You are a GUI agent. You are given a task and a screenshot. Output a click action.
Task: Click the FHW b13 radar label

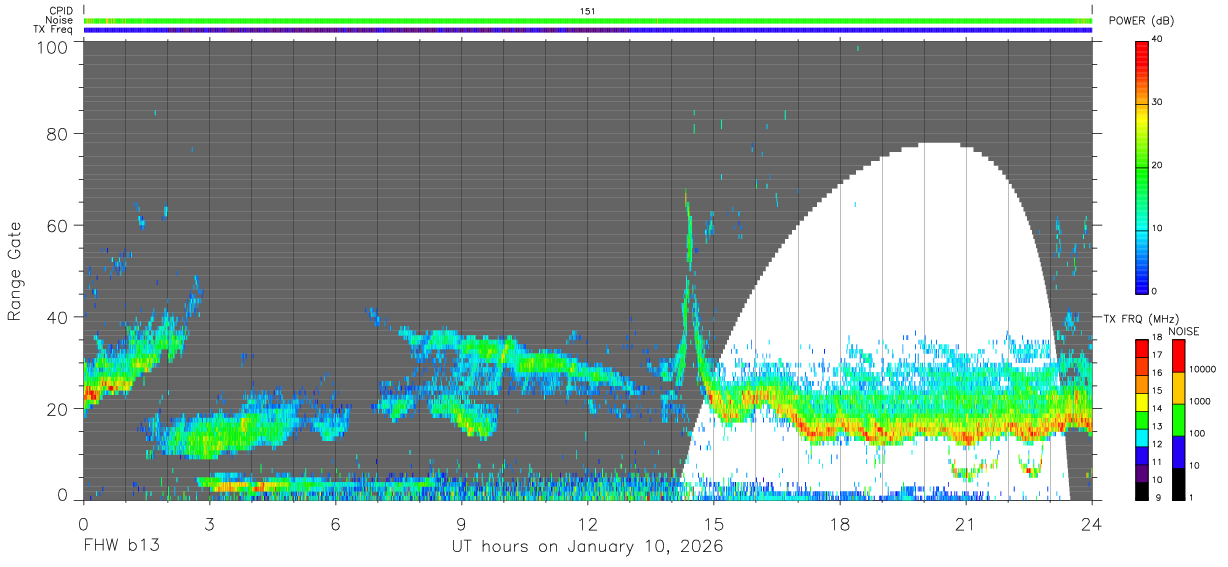pyautogui.click(x=121, y=547)
